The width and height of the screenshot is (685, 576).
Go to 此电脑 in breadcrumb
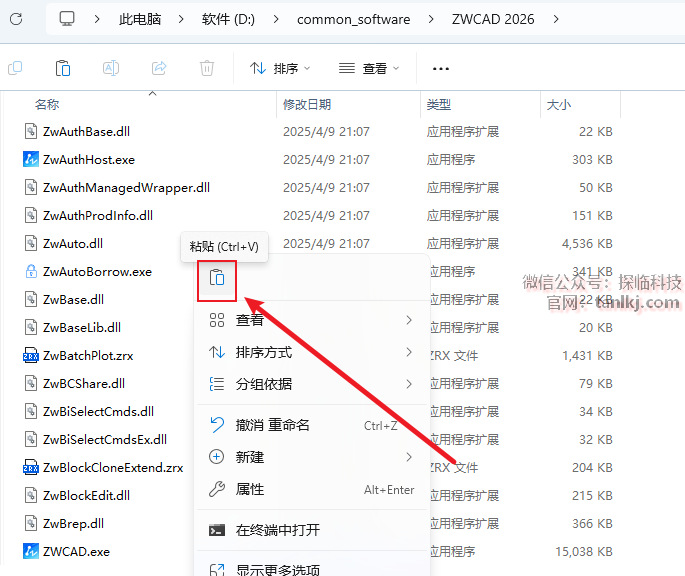pyautogui.click(x=140, y=19)
